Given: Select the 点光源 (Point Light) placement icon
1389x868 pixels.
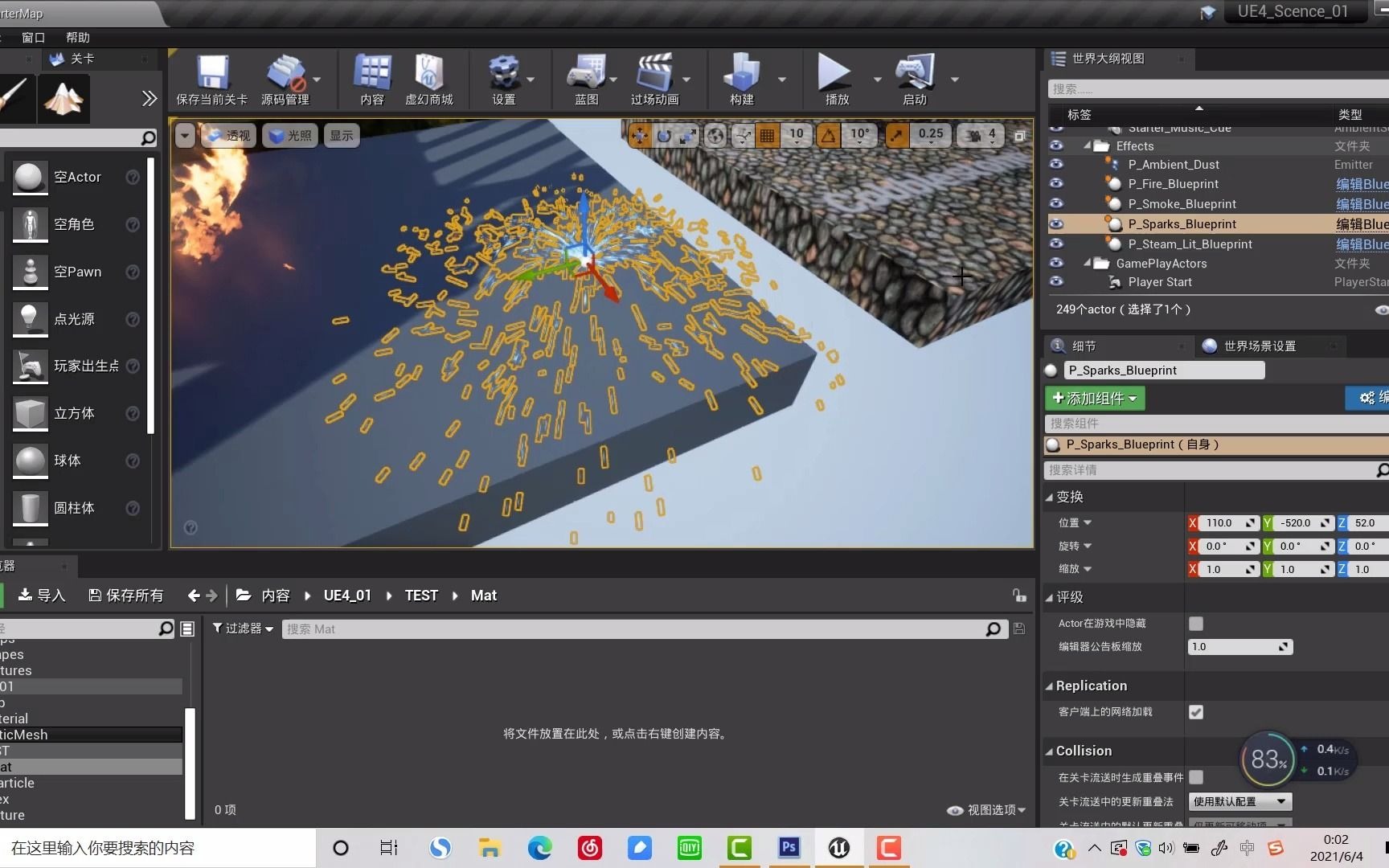Looking at the screenshot, I should (x=30, y=318).
